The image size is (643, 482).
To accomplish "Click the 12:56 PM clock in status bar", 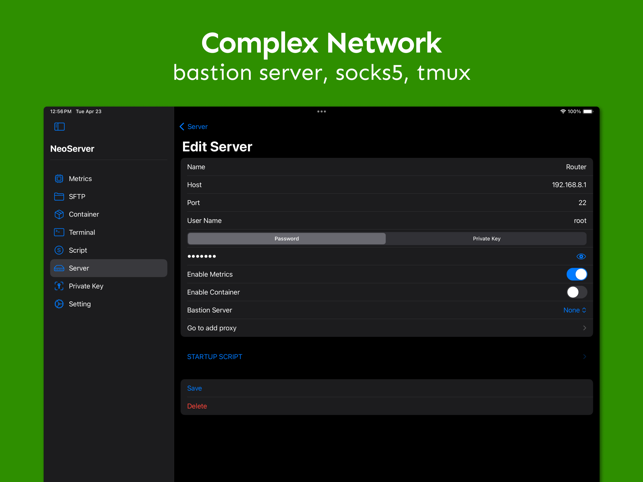I will tap(61, 112).
